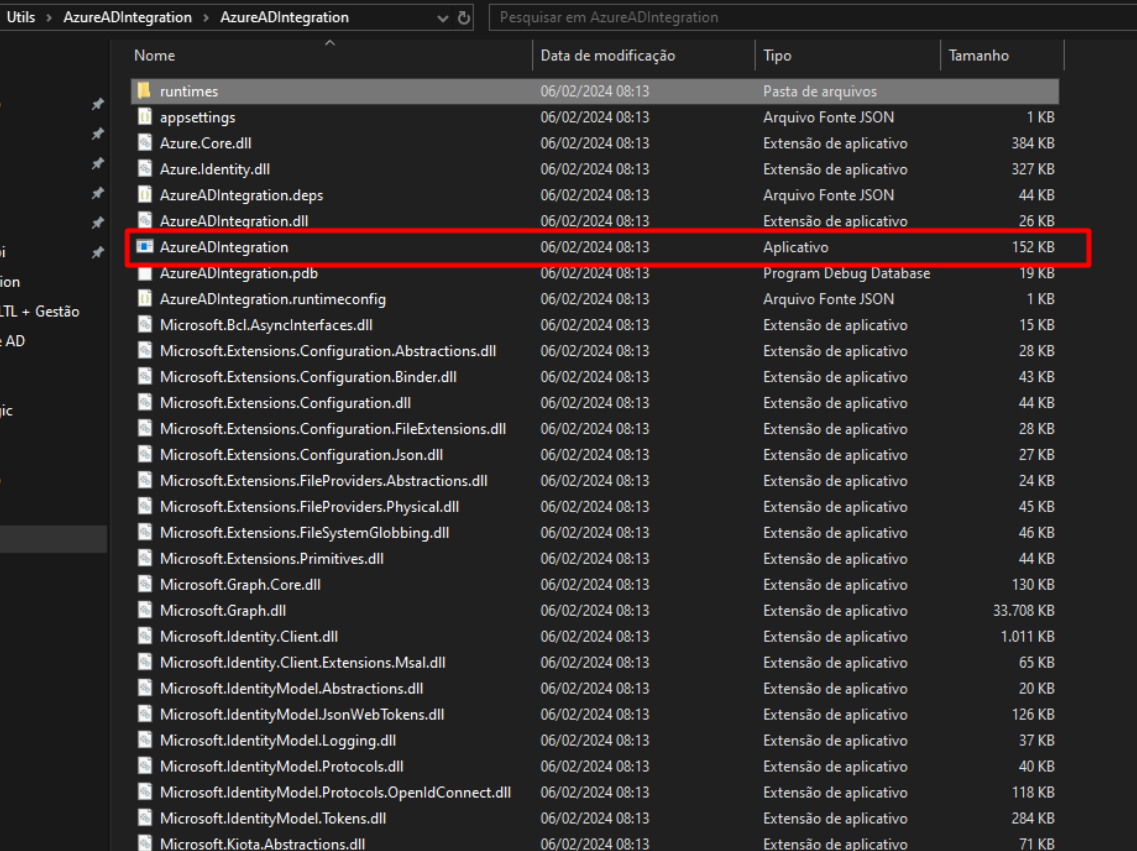
Task: Click the modification date in the Microsoft.Graph.dll row
Action: (595, 611)
